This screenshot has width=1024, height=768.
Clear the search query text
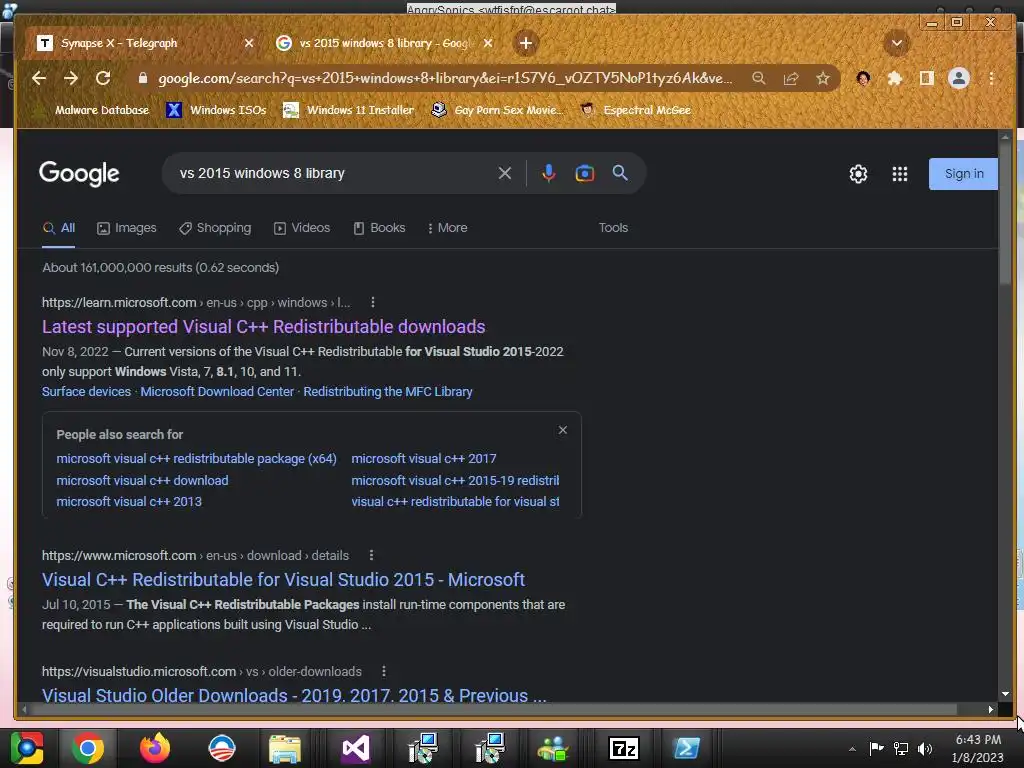pos(505,173)
